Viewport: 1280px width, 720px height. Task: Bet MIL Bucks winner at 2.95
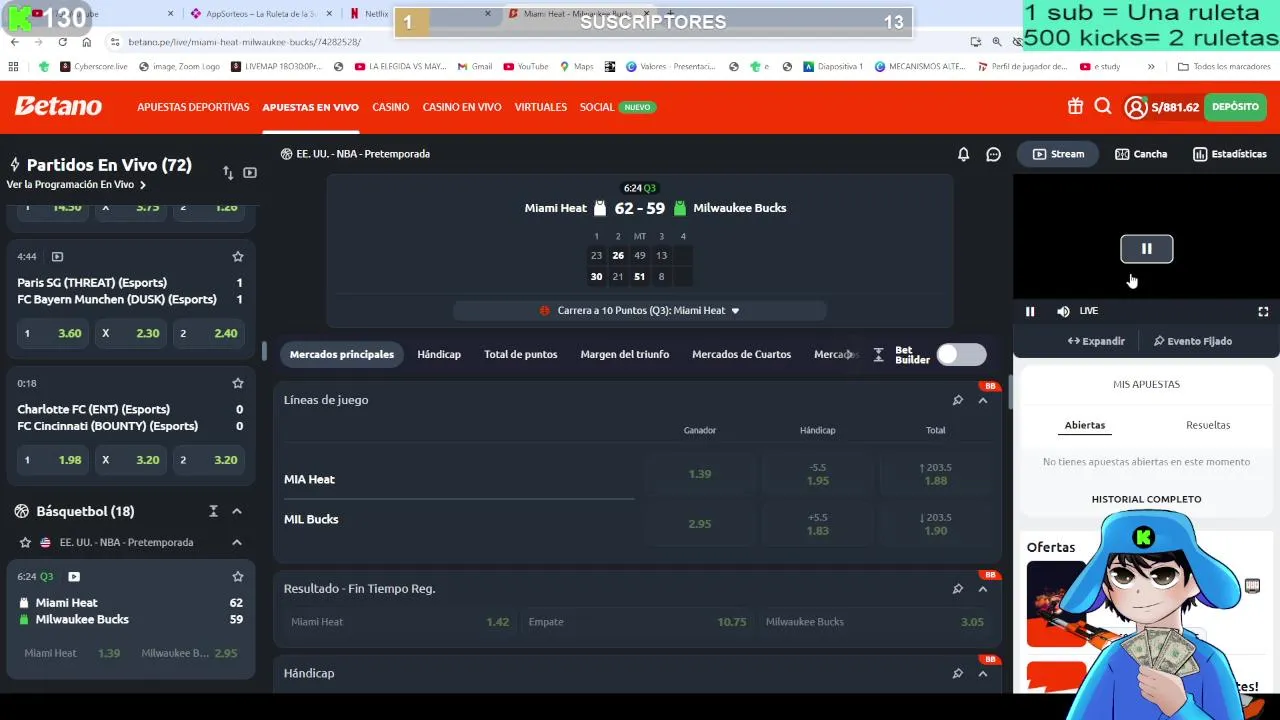coord(700,524)
